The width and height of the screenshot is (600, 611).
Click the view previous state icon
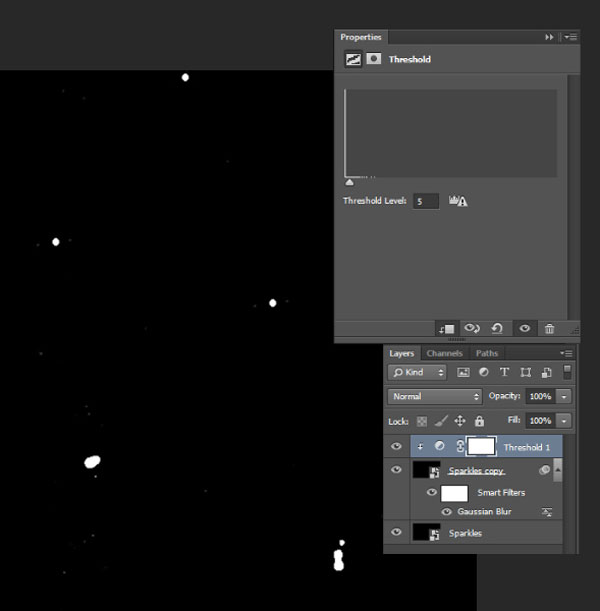pyautogui.click(x=472, y=328)
